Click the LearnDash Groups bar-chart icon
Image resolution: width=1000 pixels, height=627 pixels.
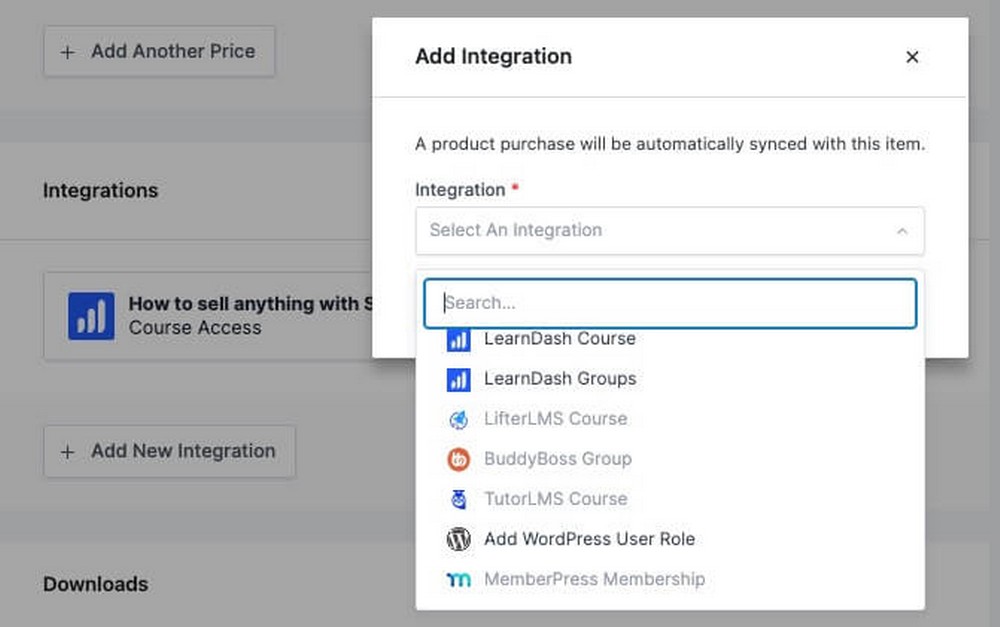(458, 380)
